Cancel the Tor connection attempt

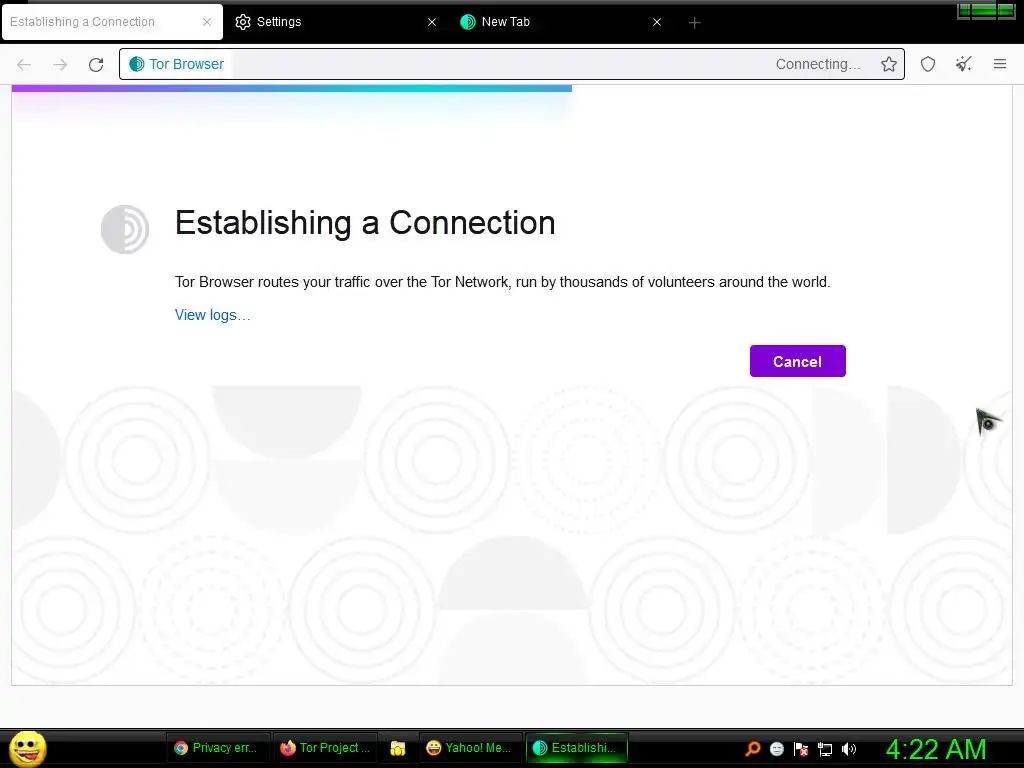797,361
